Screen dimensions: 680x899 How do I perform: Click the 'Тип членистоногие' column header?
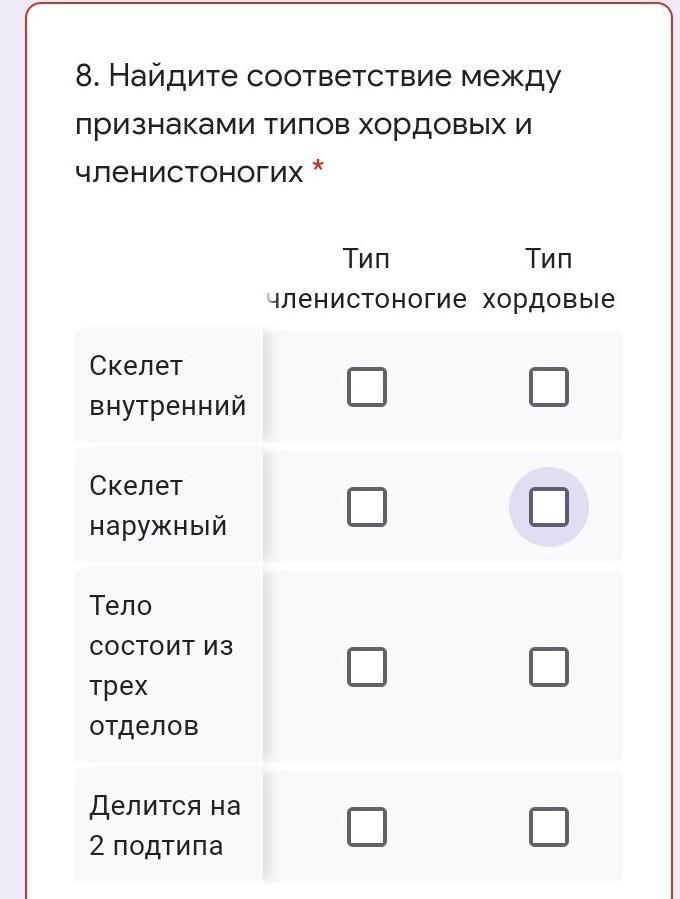(367, 279)
